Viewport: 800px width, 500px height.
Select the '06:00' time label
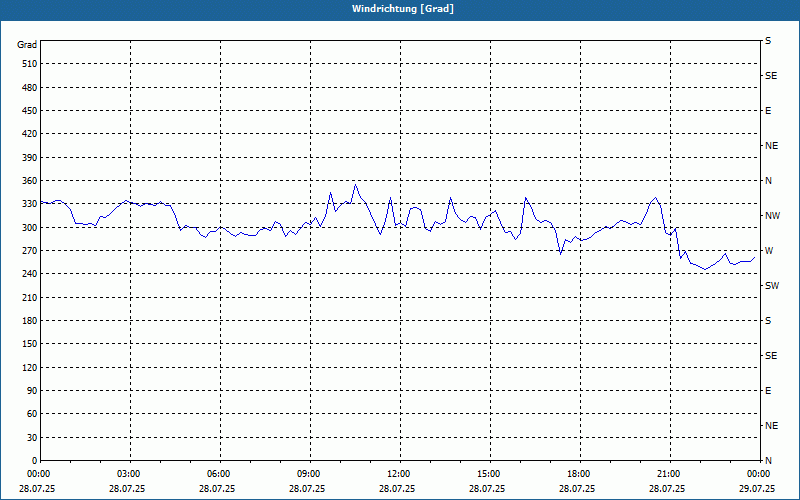click(x=219, y=474)
